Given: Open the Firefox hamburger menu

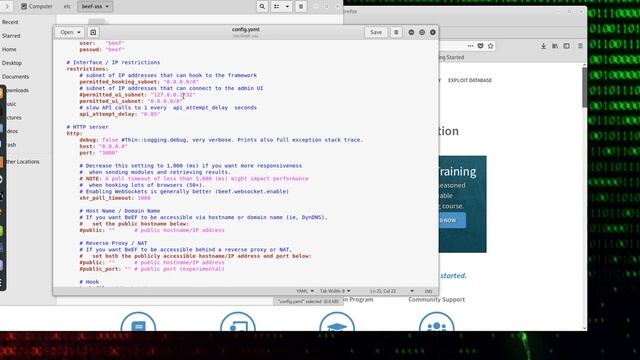Looking at the screenshot, I should click(580, 46).
